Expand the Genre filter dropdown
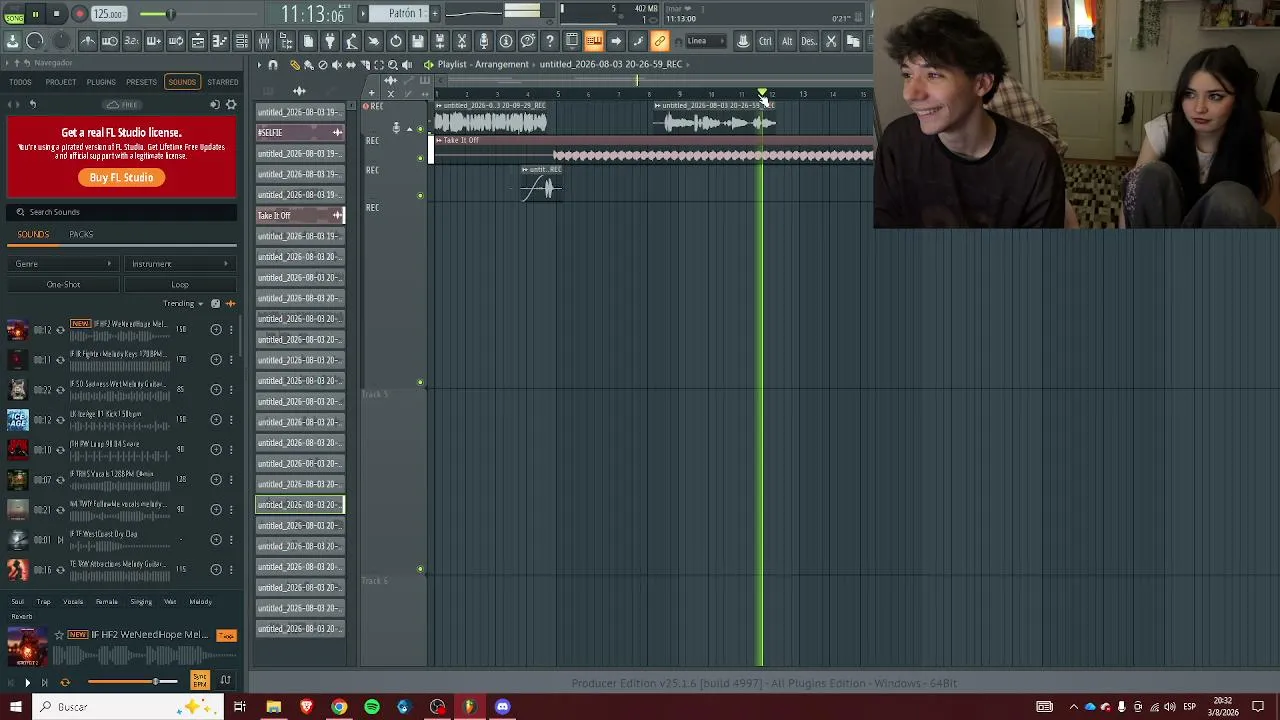Viewport: 1280px width, 720px height. tap(63, 264)
